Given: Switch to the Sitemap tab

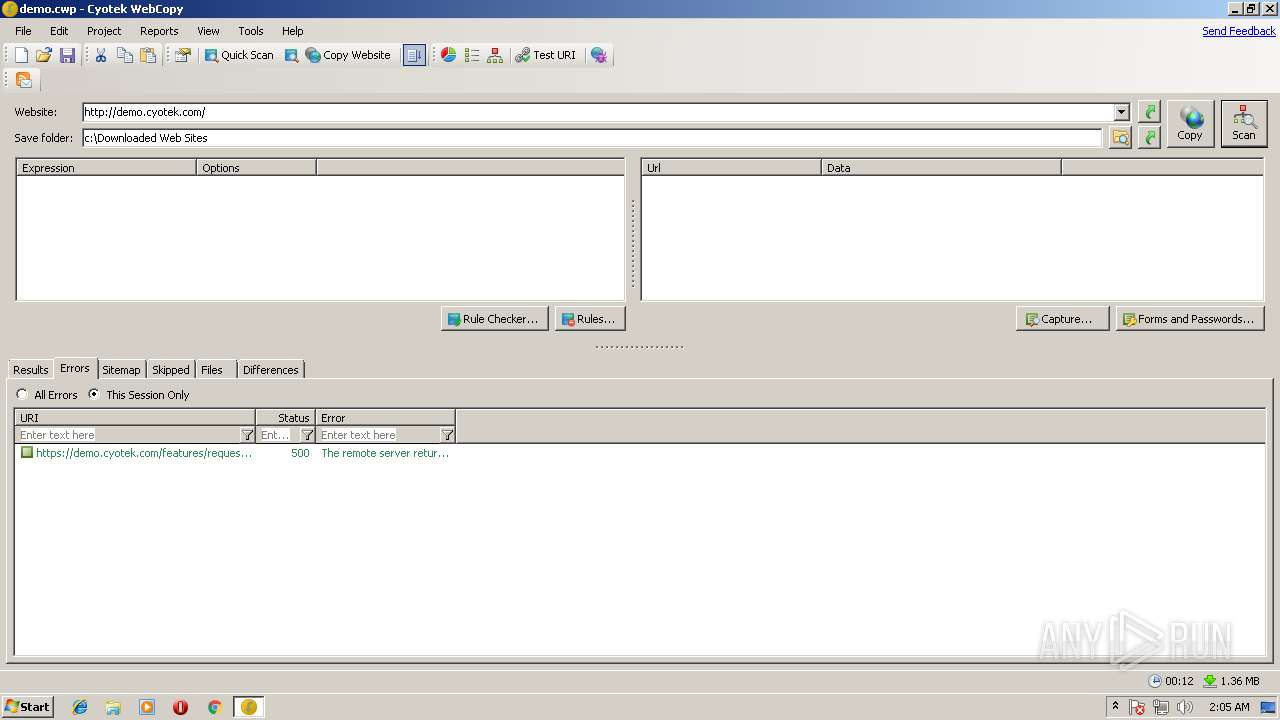Looking at the screenshot, I should coord(121,370).
